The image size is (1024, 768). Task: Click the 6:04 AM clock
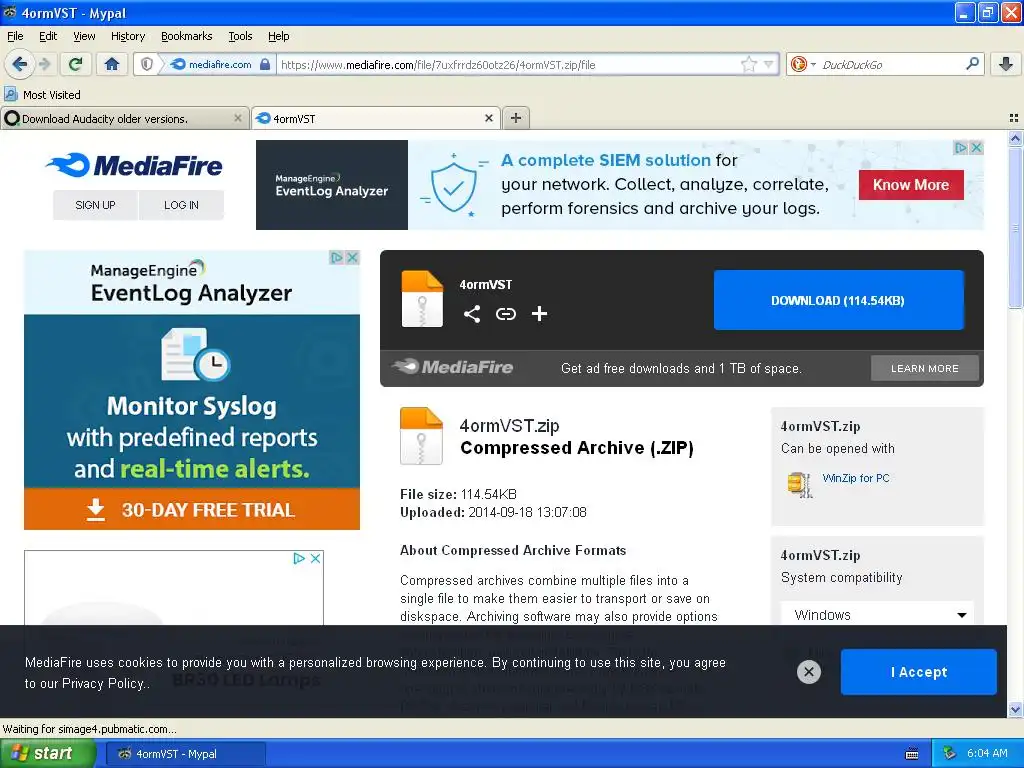coord(987,754)
